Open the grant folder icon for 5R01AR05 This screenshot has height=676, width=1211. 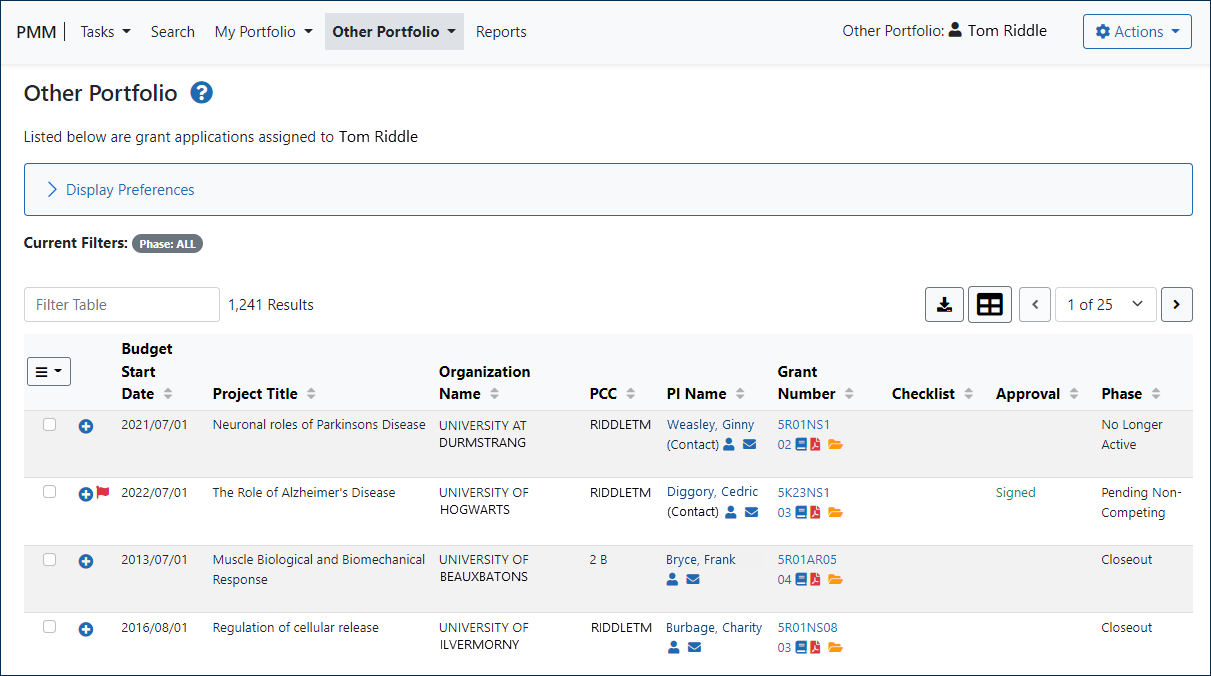[835, 580]
